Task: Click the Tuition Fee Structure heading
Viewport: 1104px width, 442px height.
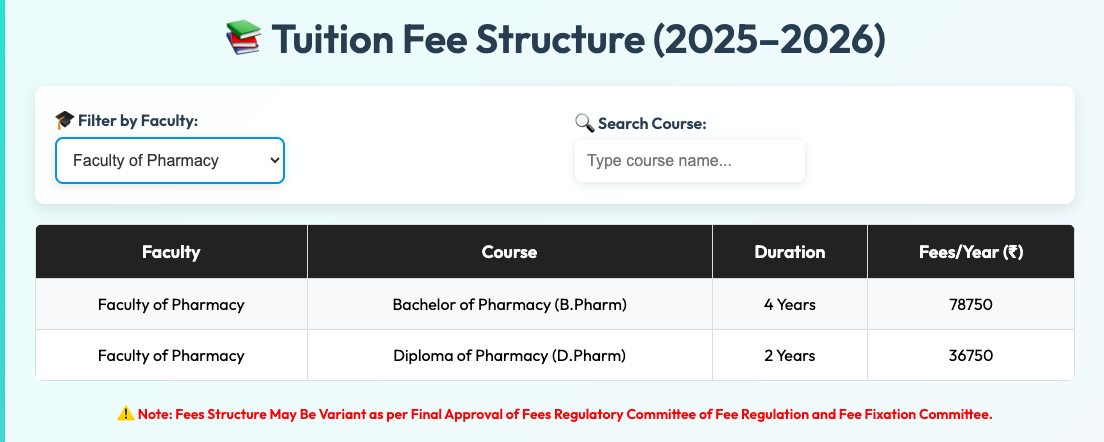Action: 578,39
